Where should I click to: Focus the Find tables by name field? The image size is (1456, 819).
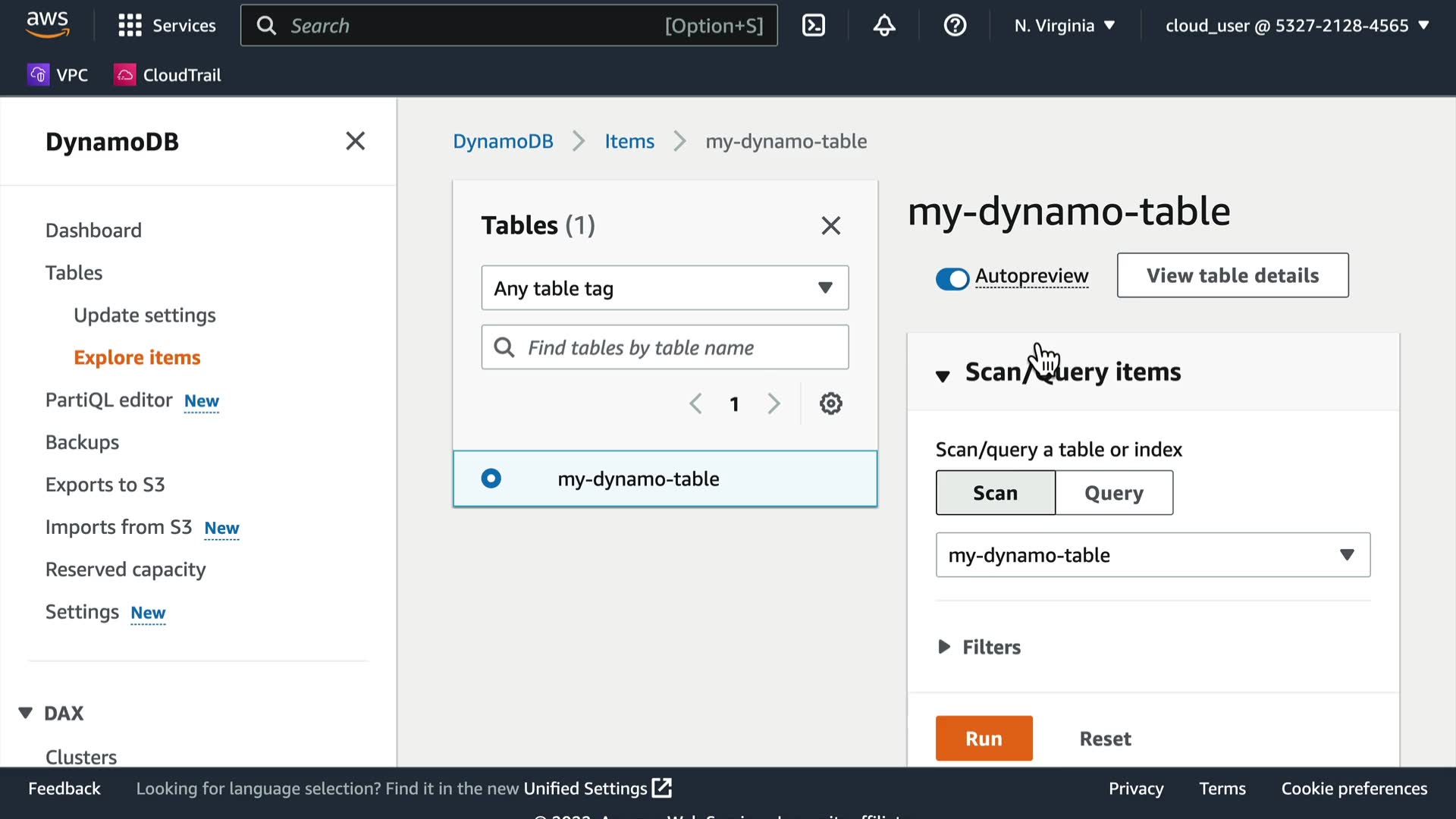point(664,347)
